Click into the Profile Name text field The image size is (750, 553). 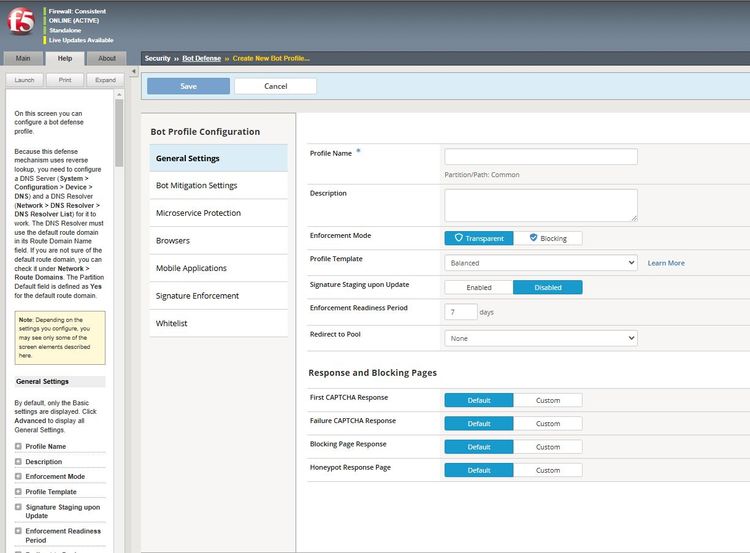click(x=540, y=156)
